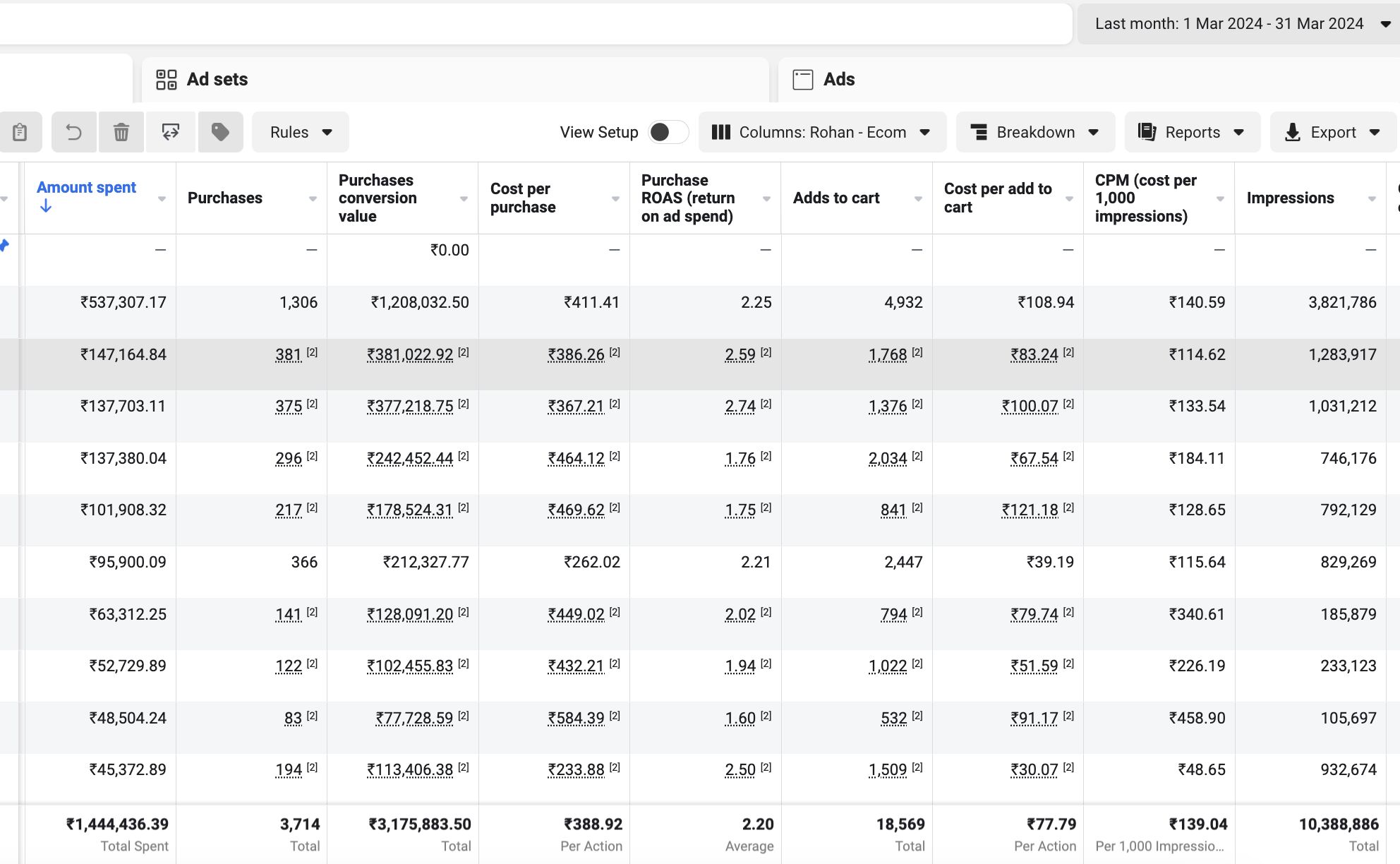Viewport: 1400px width, 864px height.
Task: Sort by Amount spent column header
Action: [x=86, y=188]
